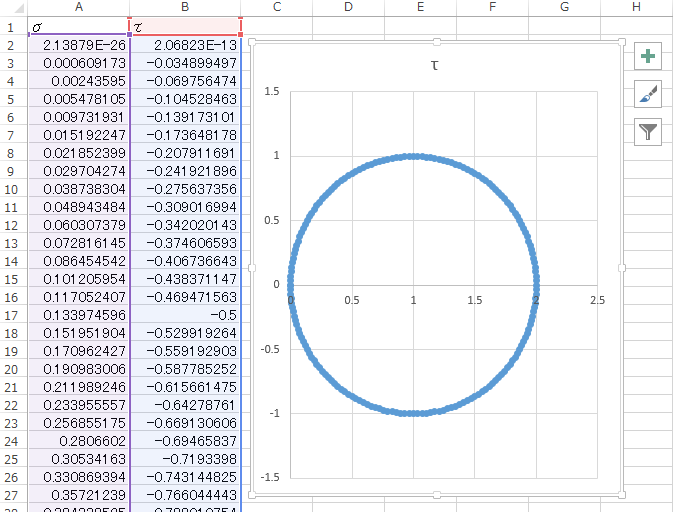
Task: Click the chart's left-middle resize handle
Action: tap(252, 268)
